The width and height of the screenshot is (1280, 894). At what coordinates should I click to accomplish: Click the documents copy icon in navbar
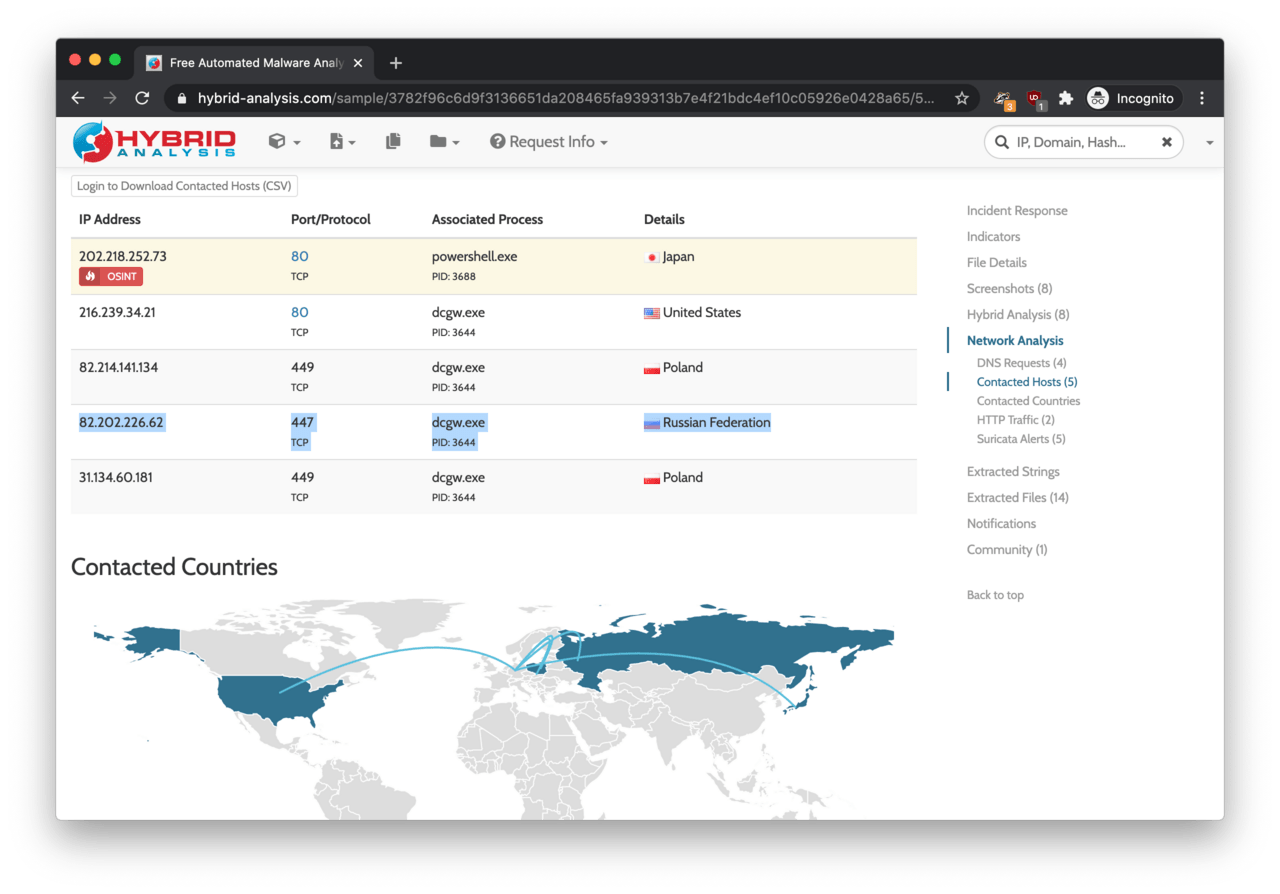(x=393, y=142)
